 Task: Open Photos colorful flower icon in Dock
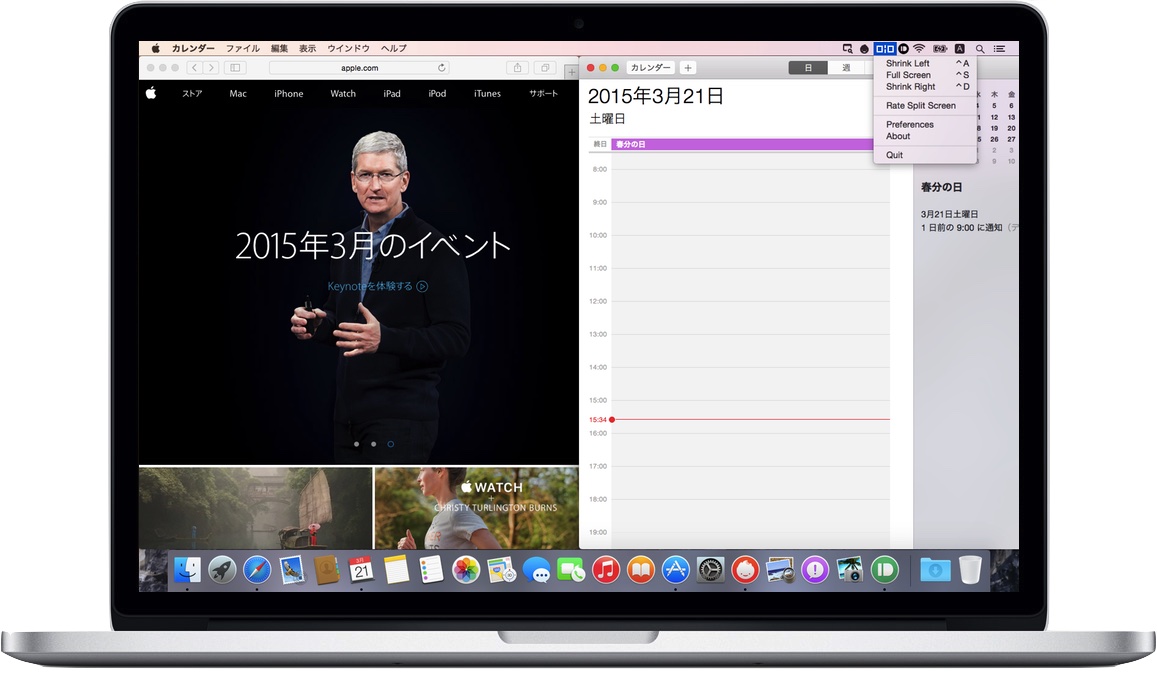466,570
